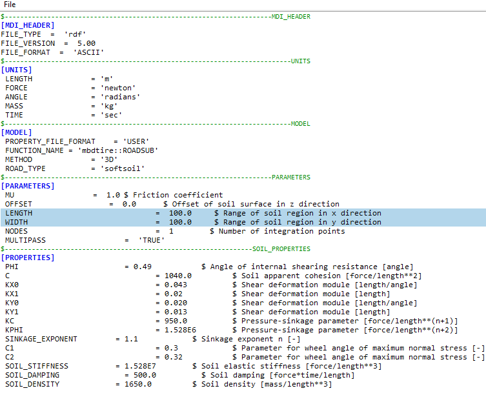The image size is (486, 395).
Task: Select the [PARAMETERS] block header
Action: click(x=28, y=186)
